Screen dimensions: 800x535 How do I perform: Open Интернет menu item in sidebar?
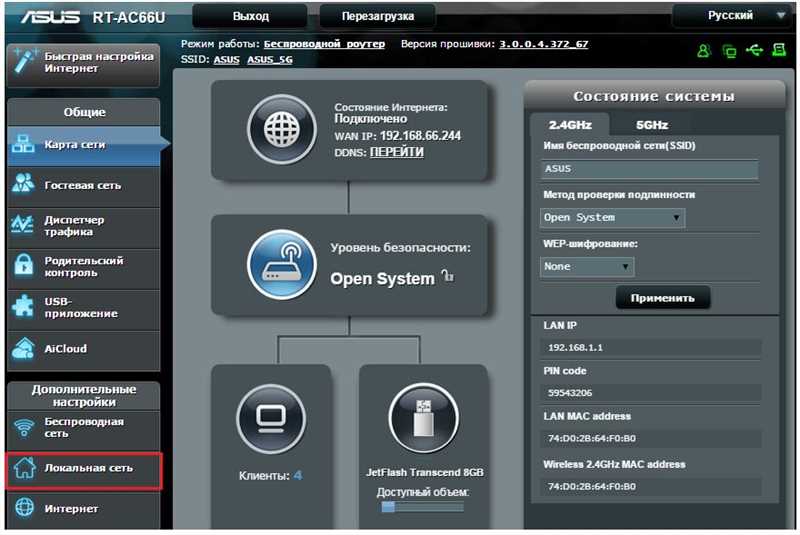84,510
